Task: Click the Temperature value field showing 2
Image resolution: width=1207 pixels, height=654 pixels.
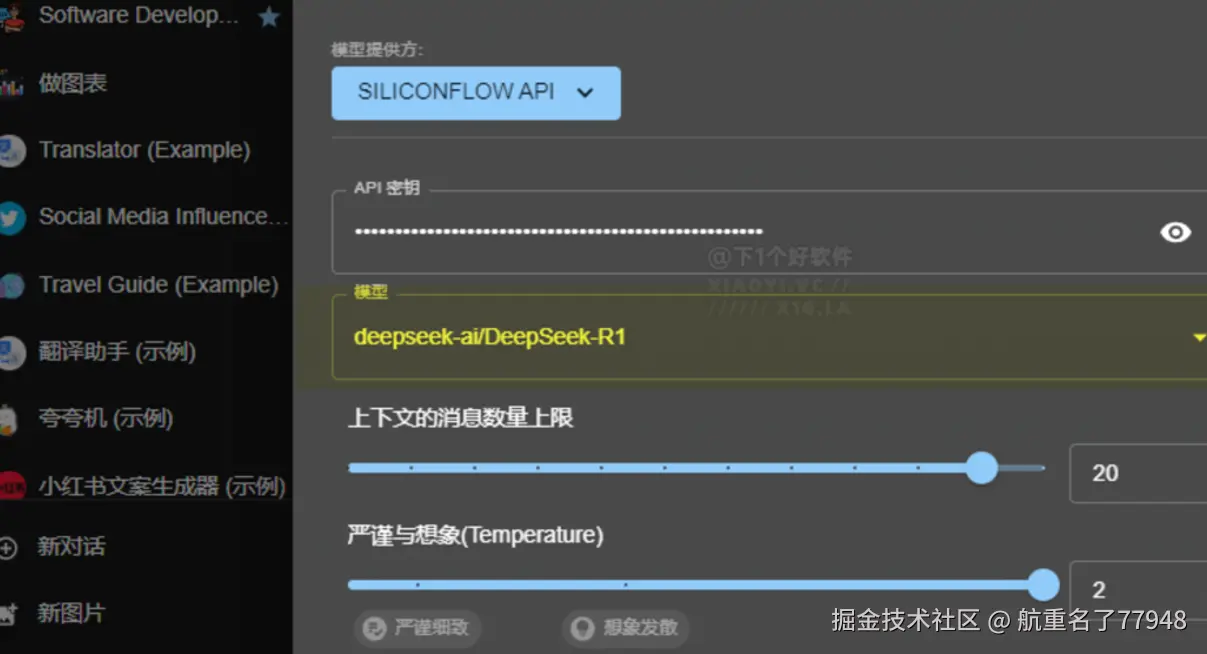Action: [x=1138, y=589]
